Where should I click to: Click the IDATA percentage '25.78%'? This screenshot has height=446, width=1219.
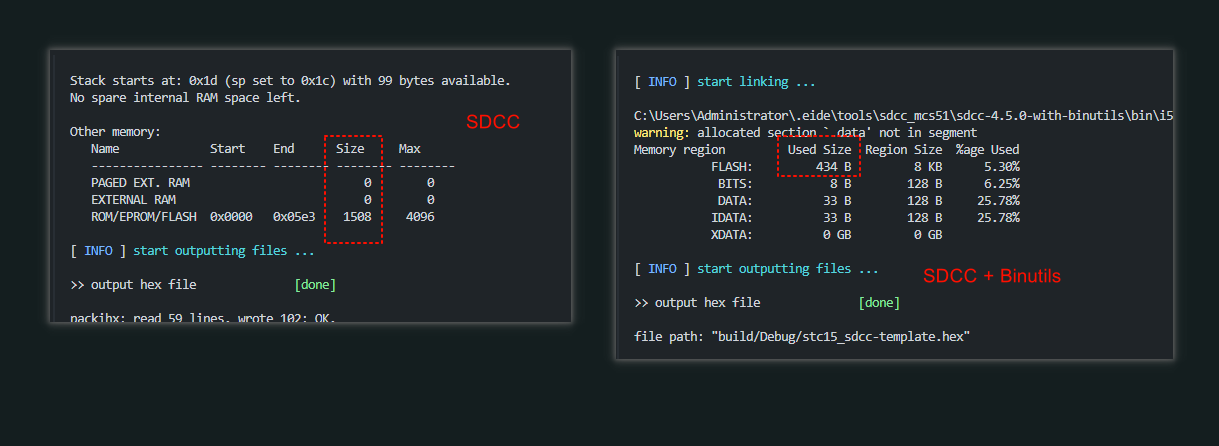pyautogui.click(x=998, y=218)
